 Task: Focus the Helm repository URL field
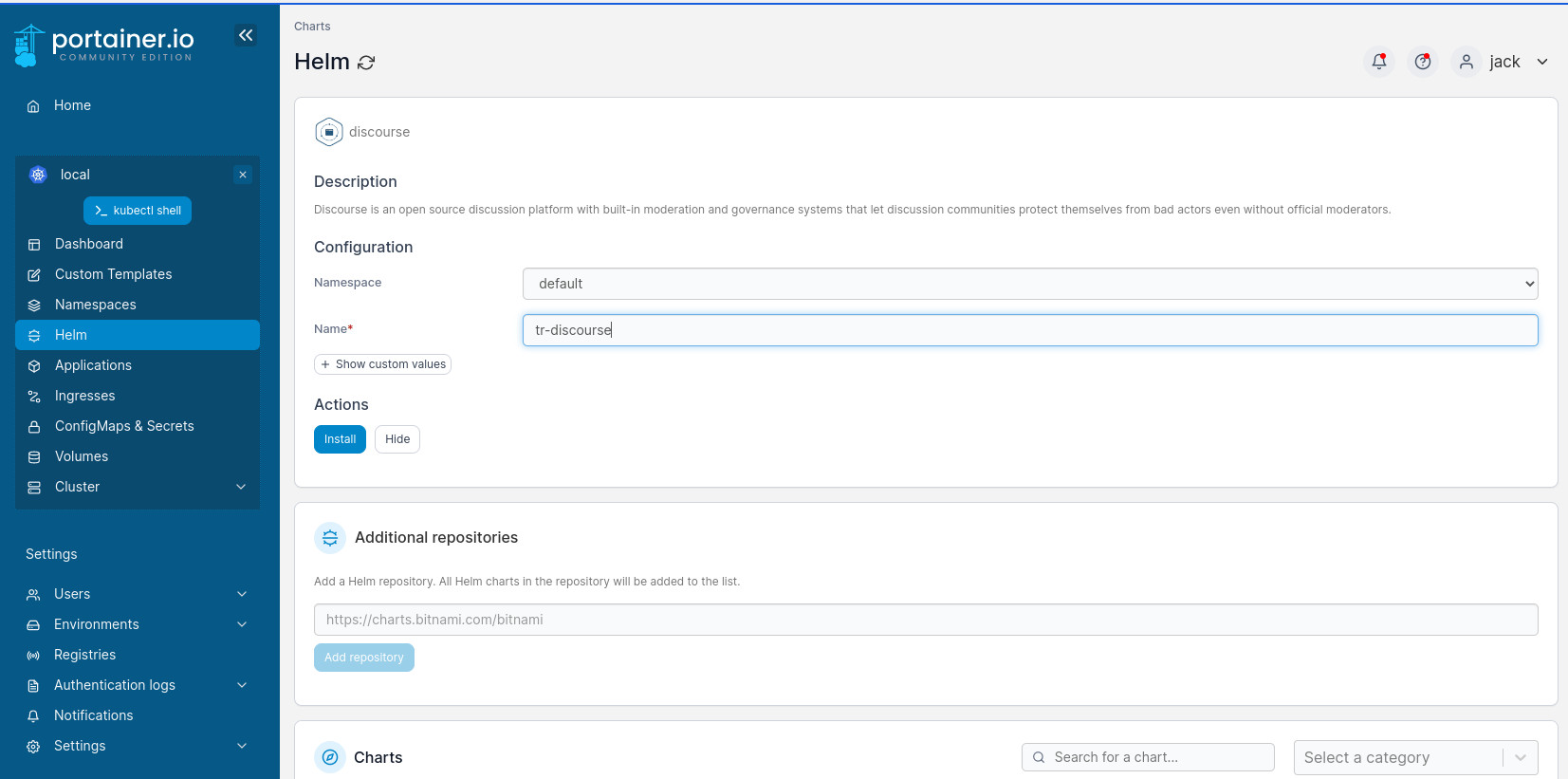click(x=925, y=620)
